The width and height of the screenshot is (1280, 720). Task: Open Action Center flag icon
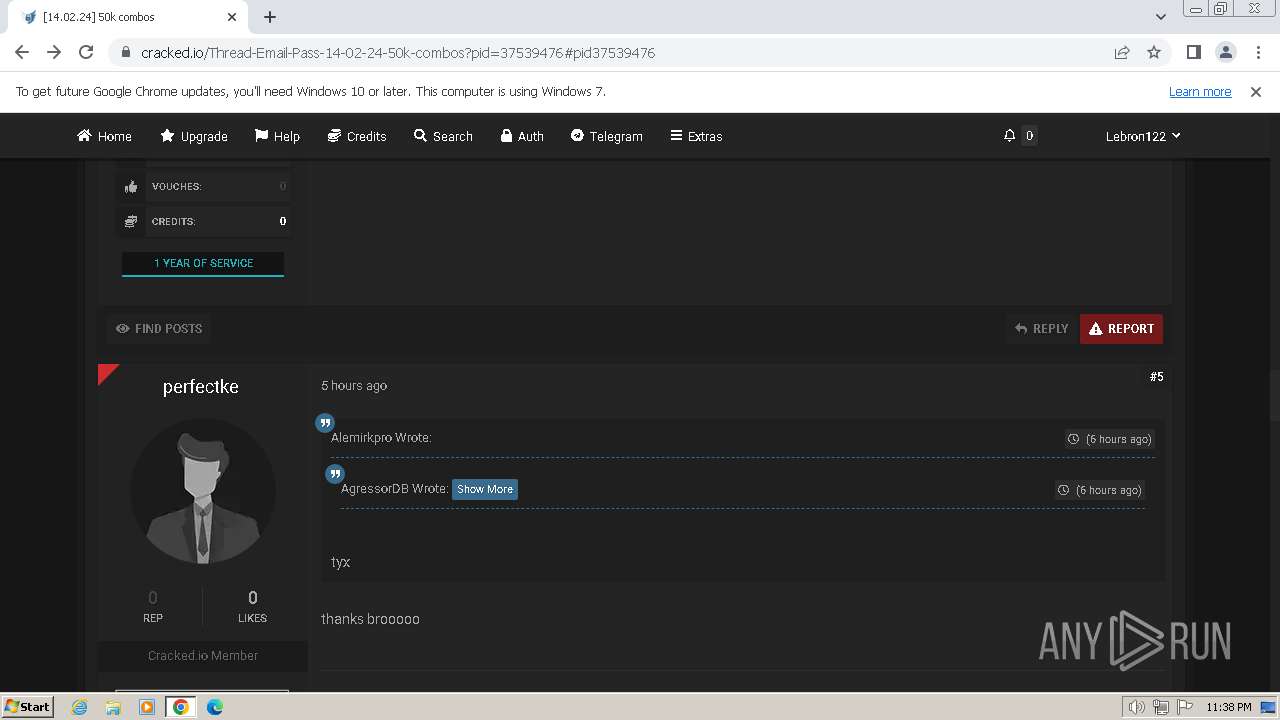pos(1184,707)
